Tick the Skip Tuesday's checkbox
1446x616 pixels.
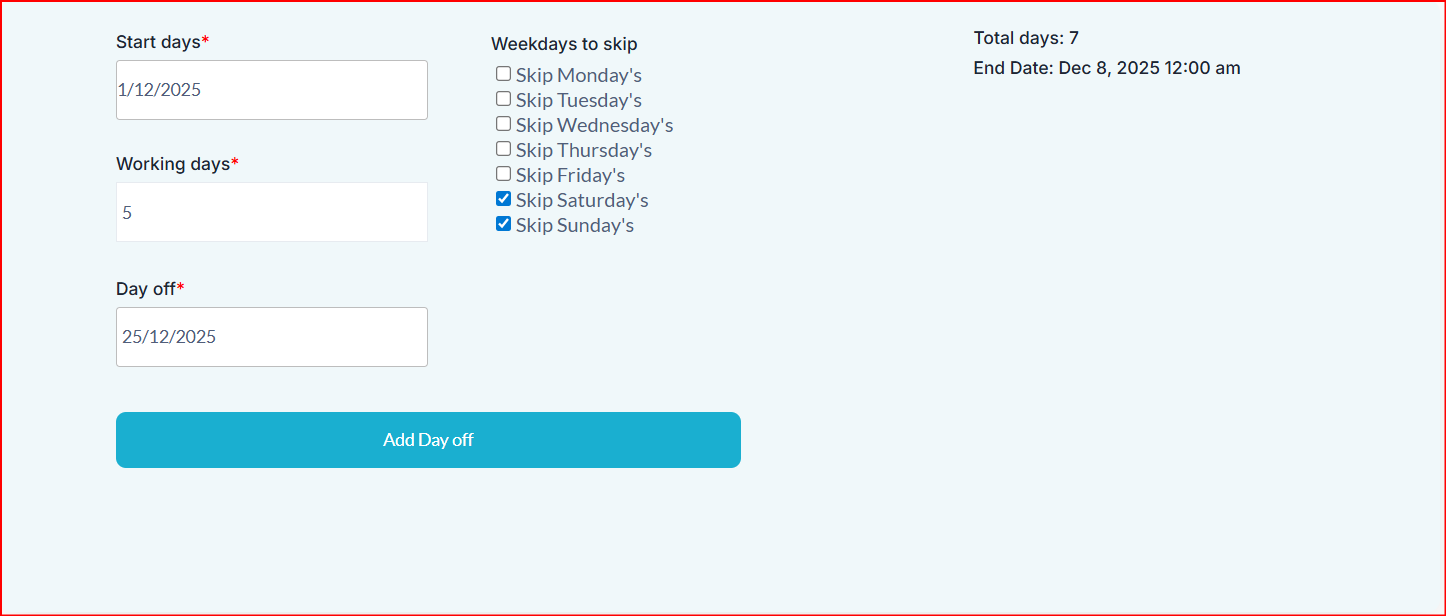point(504,99)
